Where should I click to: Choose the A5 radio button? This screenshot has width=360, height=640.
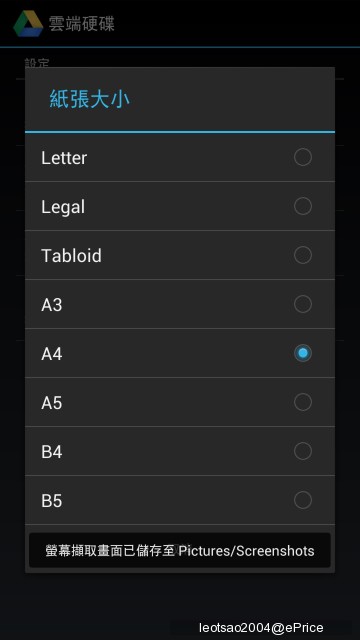click(303, 402)
